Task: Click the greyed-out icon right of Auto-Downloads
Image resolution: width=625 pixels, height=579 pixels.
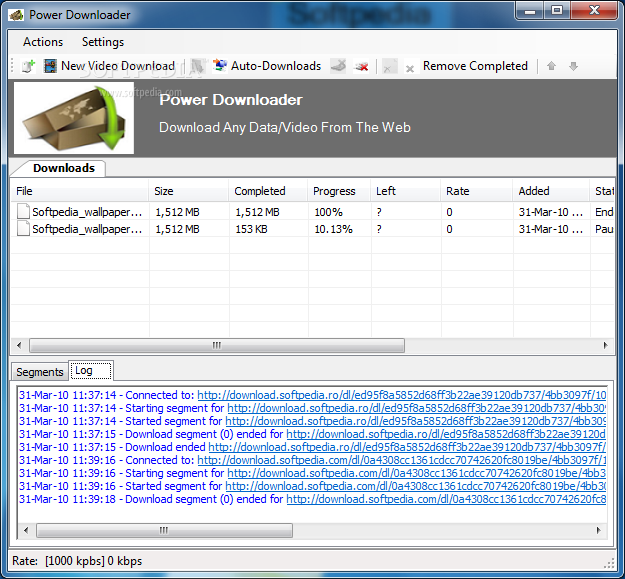Action: point(338,66)
